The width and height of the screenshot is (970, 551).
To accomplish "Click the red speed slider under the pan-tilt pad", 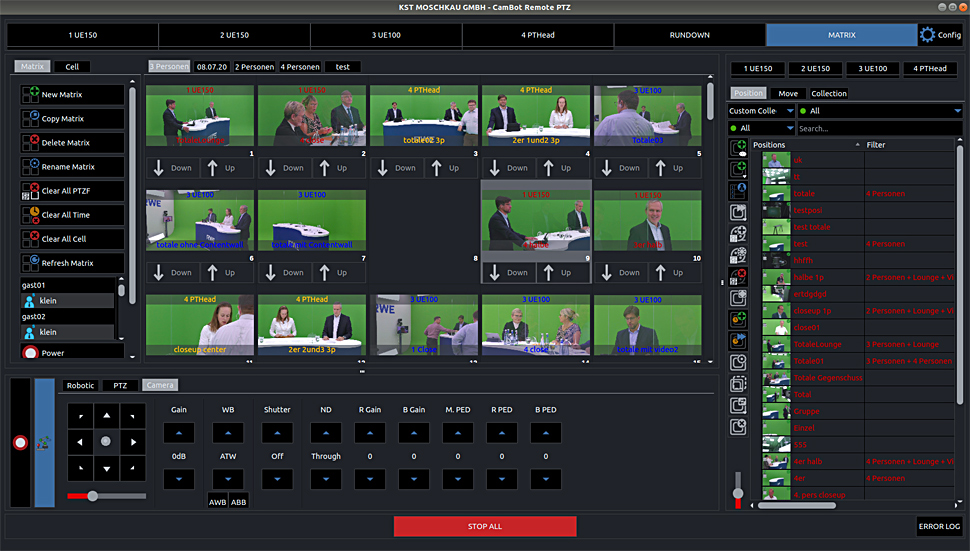I will pos(92,496).
